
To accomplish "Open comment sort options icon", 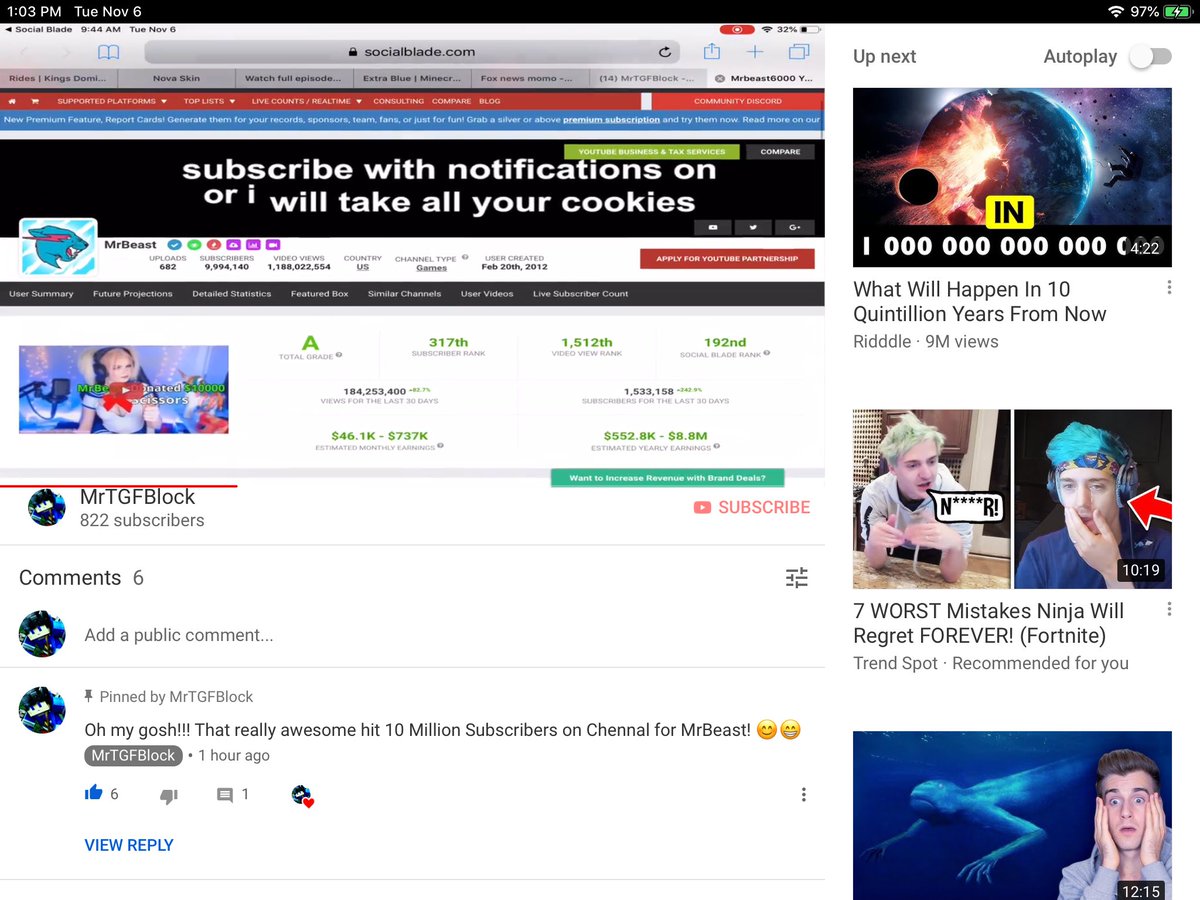I will coord(796,578).
